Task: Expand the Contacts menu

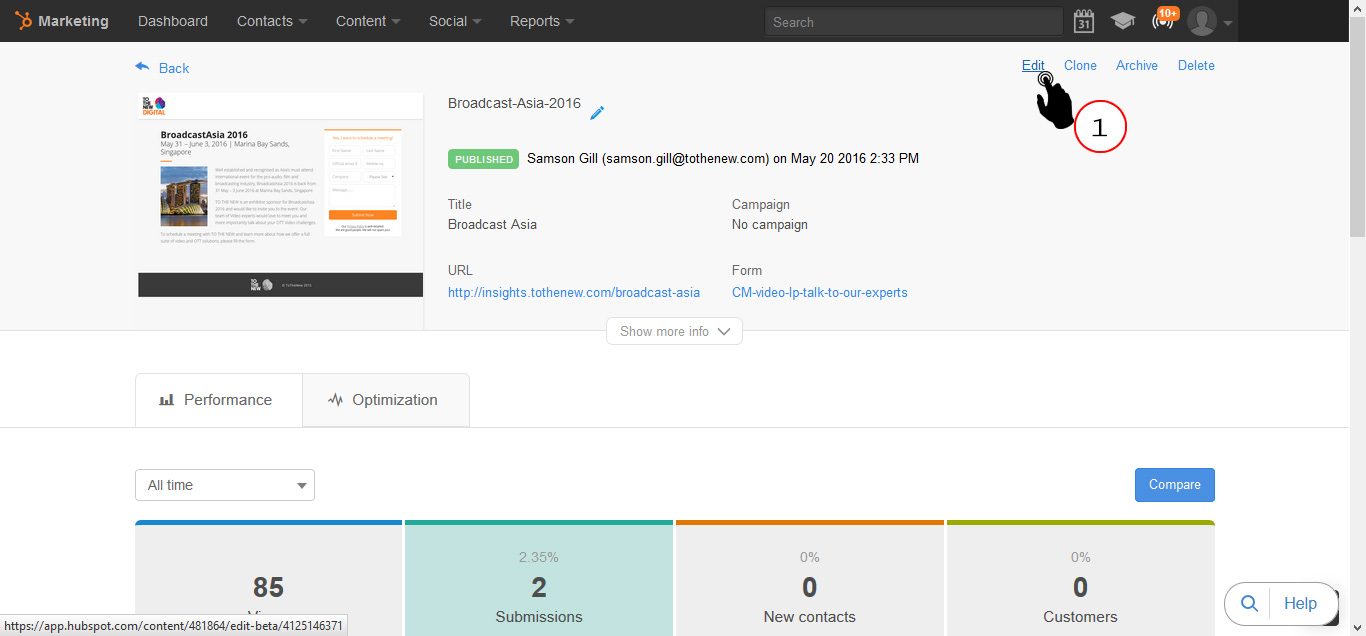Action: [272, 21]
